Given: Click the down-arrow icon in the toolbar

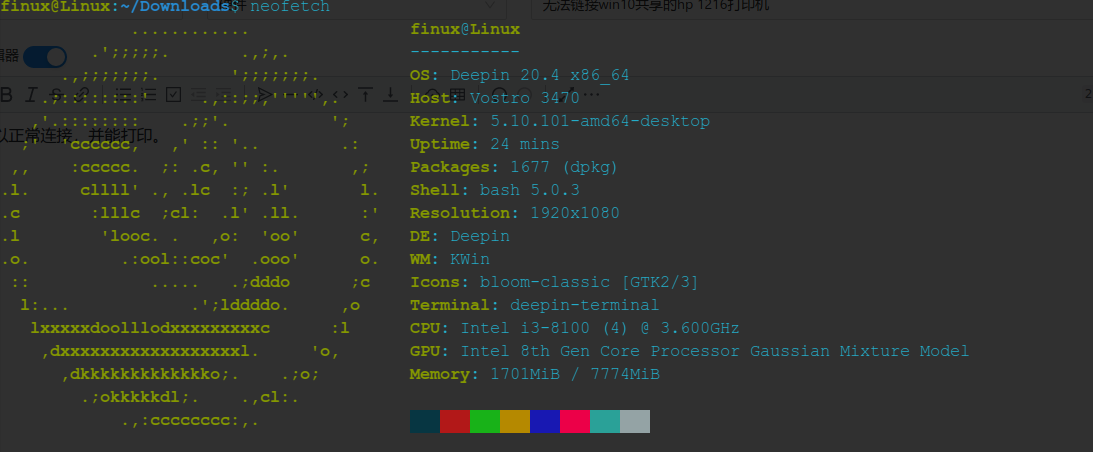Looking at the screenshot, I should click(391, 95).
